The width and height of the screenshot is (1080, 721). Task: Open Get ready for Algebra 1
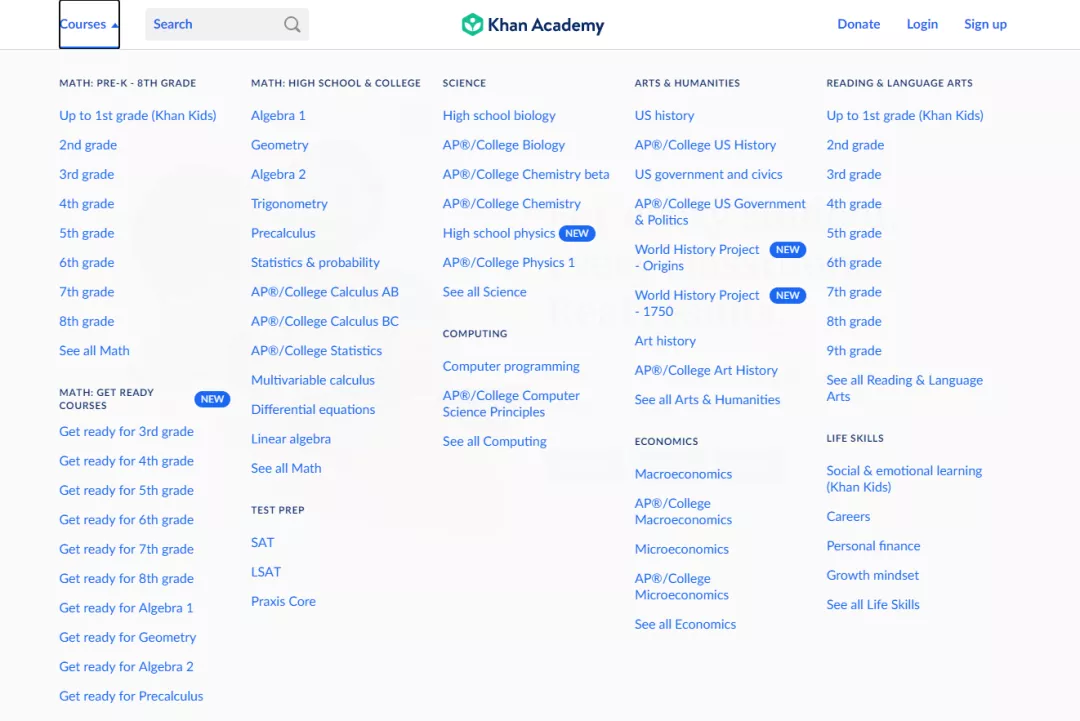tap(126, 608)
